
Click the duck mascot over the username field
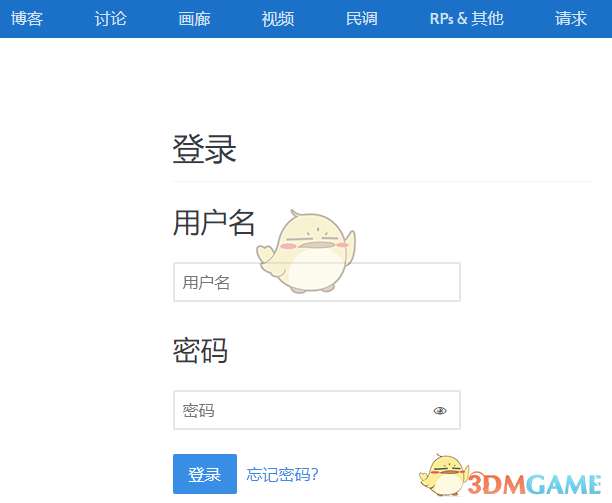tap(306, 252)
